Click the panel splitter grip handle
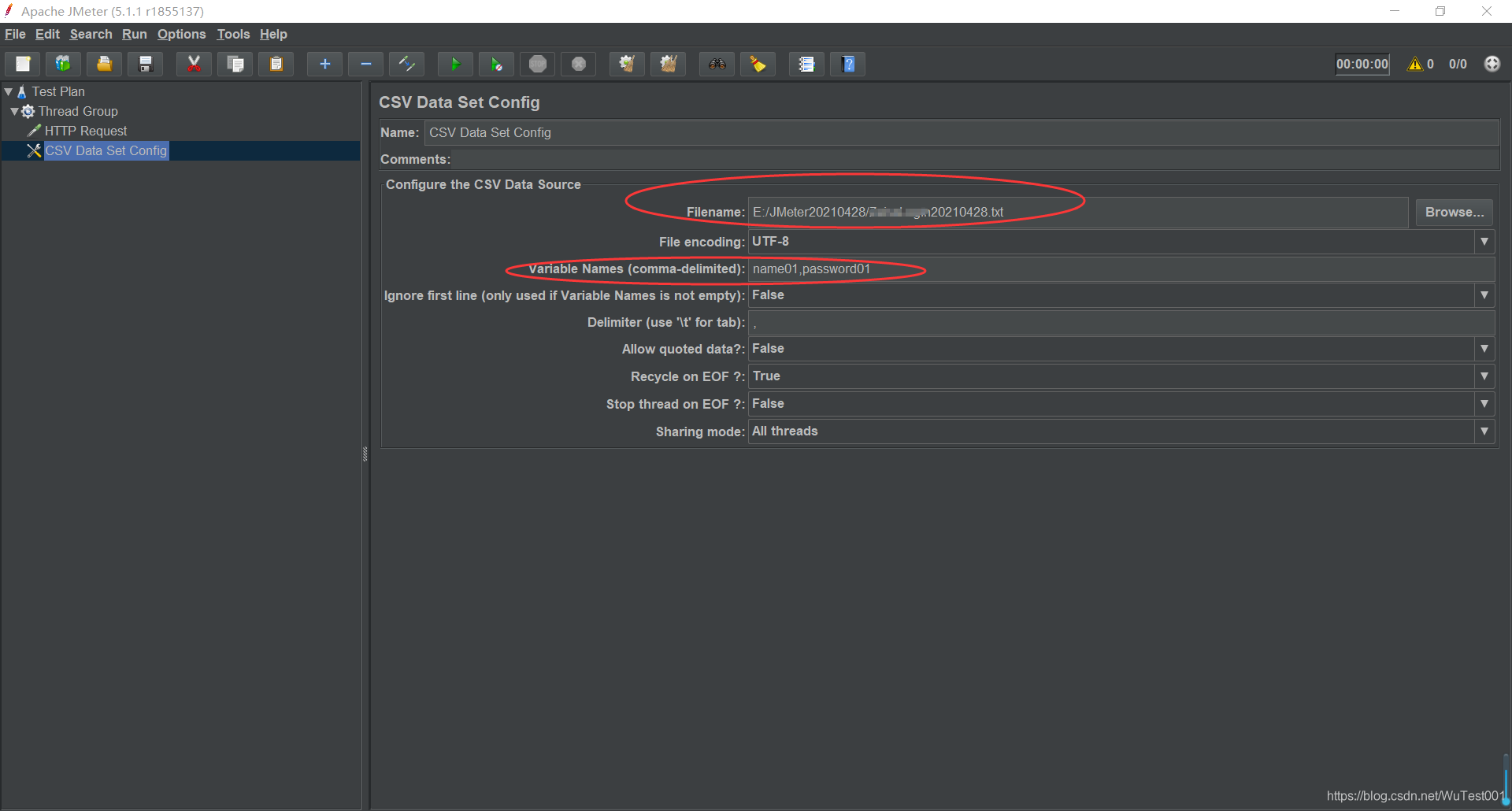Screen dimensions: 1512x811 [365, 454]
